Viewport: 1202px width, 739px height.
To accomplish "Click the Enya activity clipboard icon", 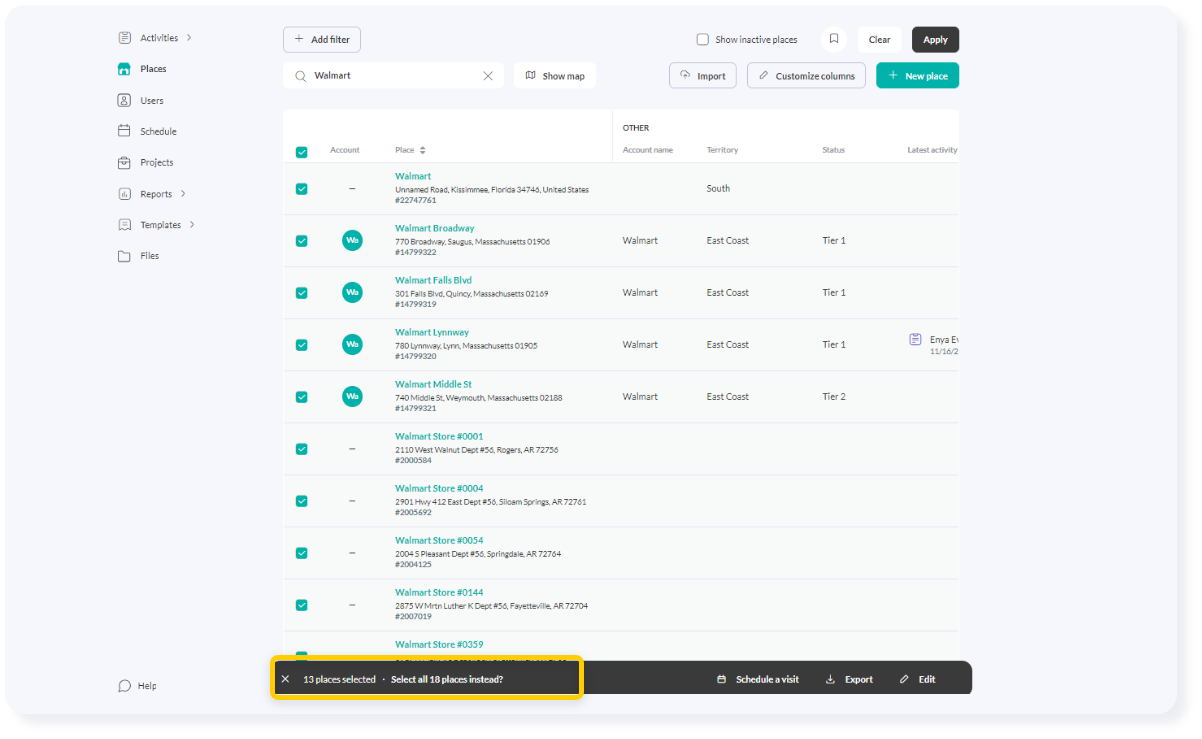I will pyautogui.click(x=915, y=340).
